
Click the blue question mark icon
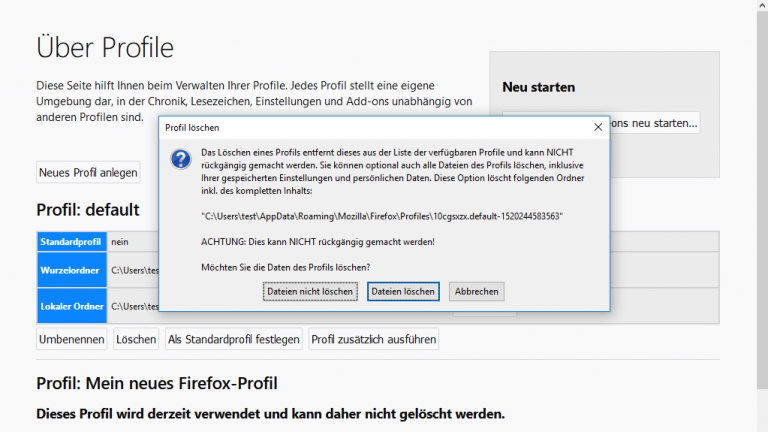coord(180,160)
